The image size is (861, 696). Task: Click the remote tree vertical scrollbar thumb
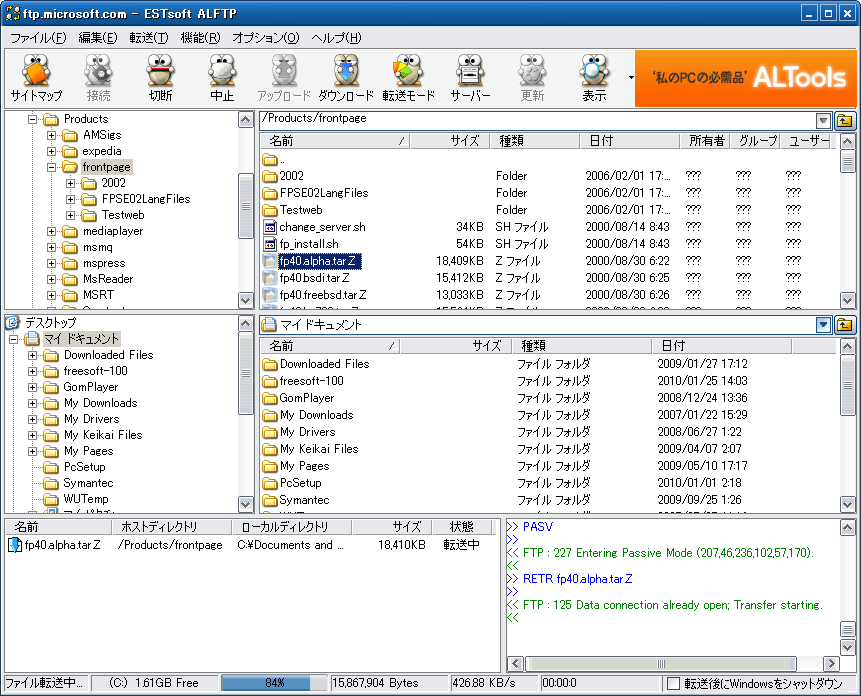point(245,206)
